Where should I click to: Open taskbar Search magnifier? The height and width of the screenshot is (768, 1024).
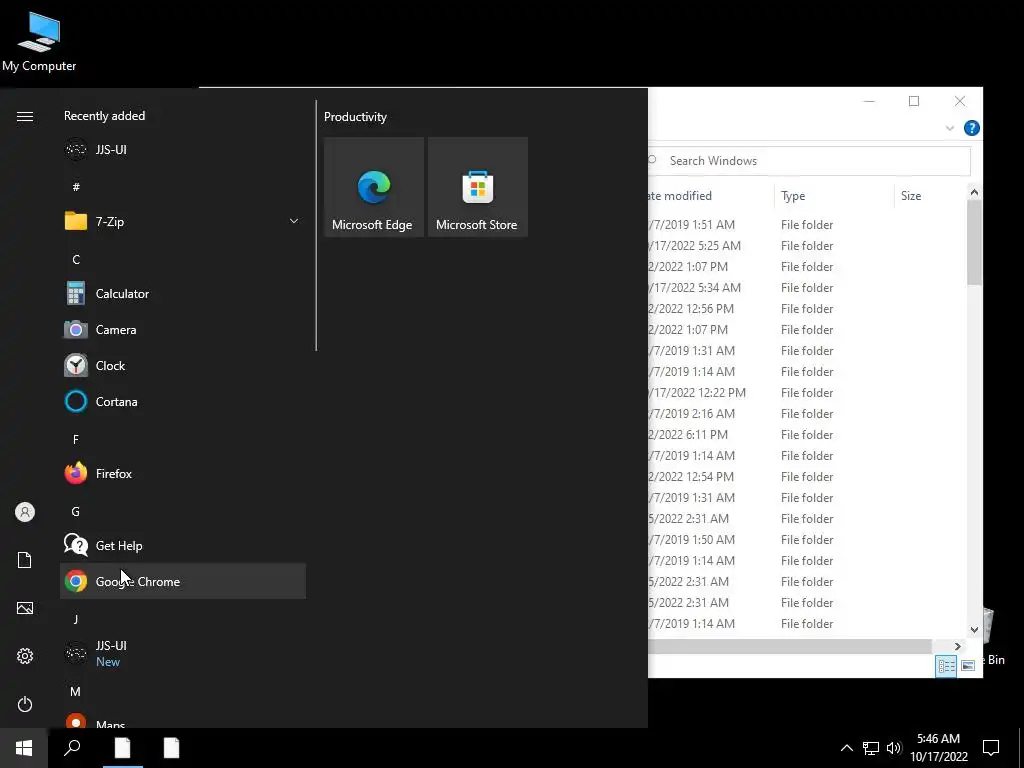click(72, 748)
